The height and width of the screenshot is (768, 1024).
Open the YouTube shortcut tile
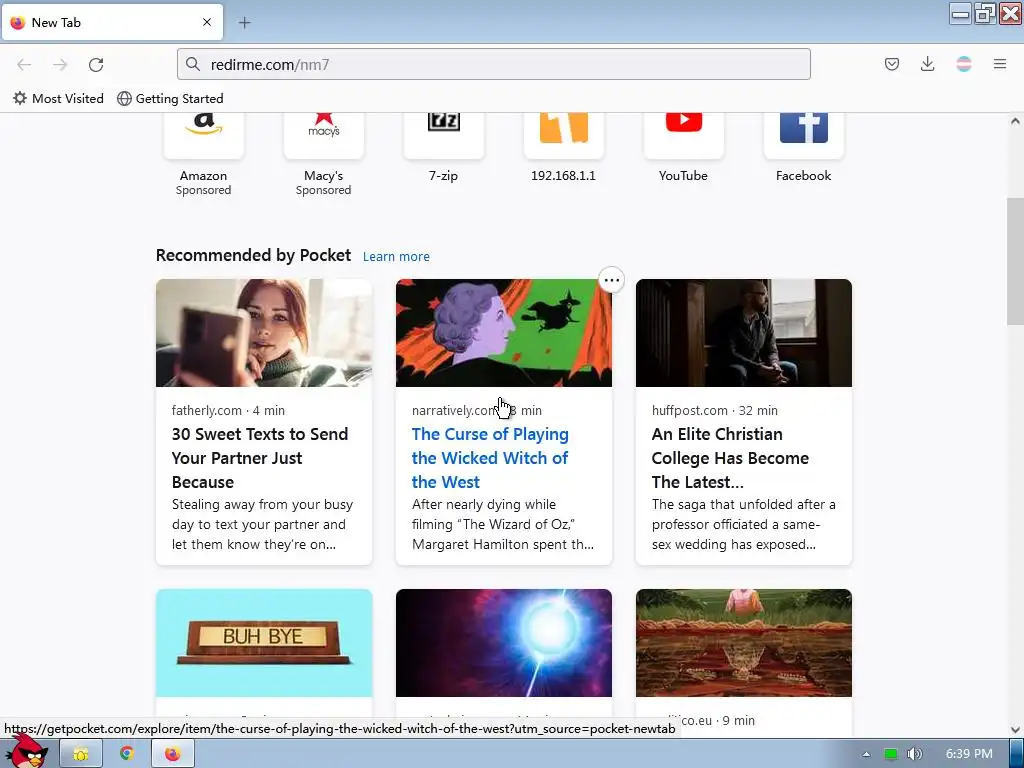pyautogui.click(x=683, y=148)
